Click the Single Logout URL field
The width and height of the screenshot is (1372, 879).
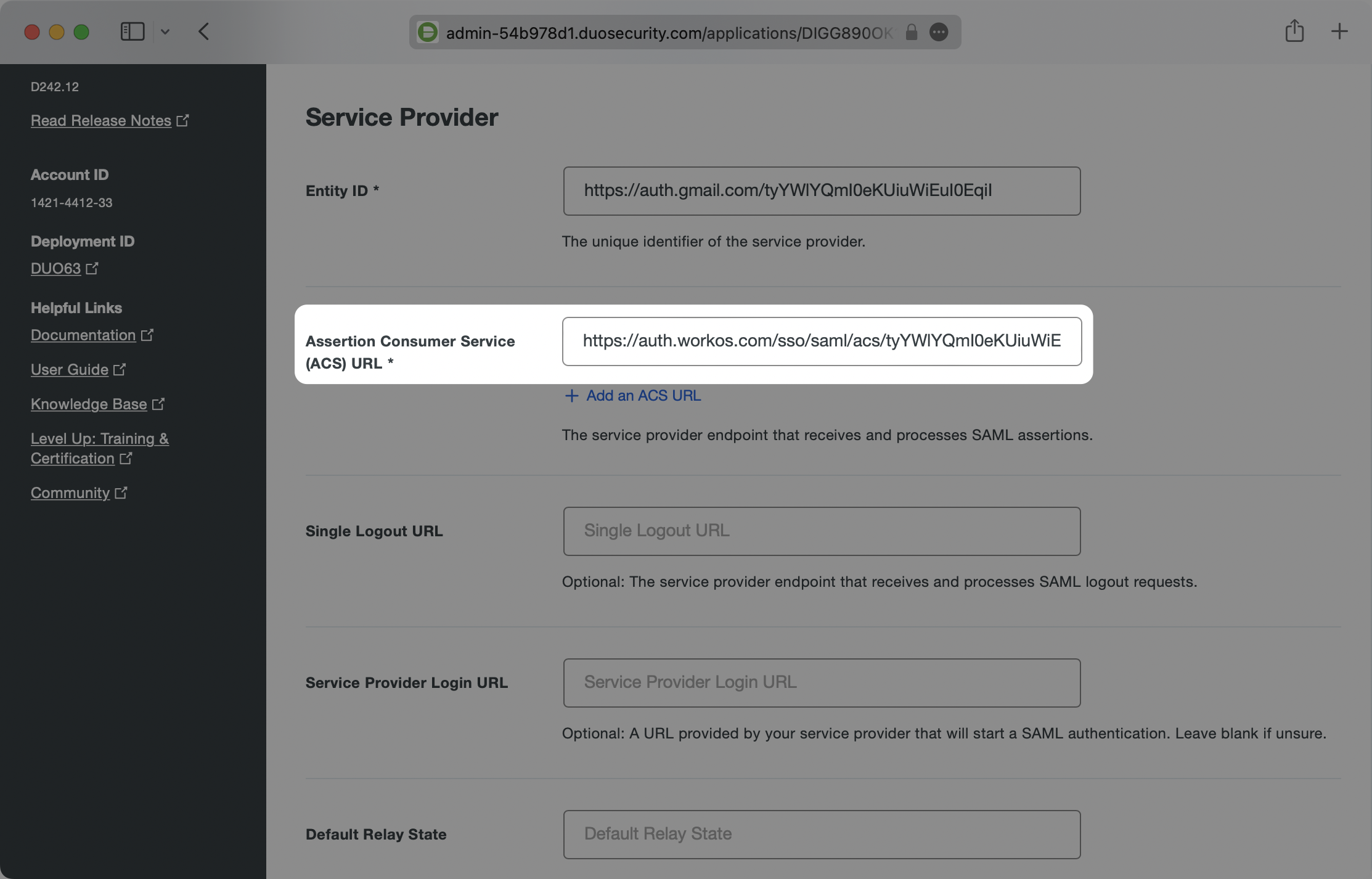click(x=820, y=531)
